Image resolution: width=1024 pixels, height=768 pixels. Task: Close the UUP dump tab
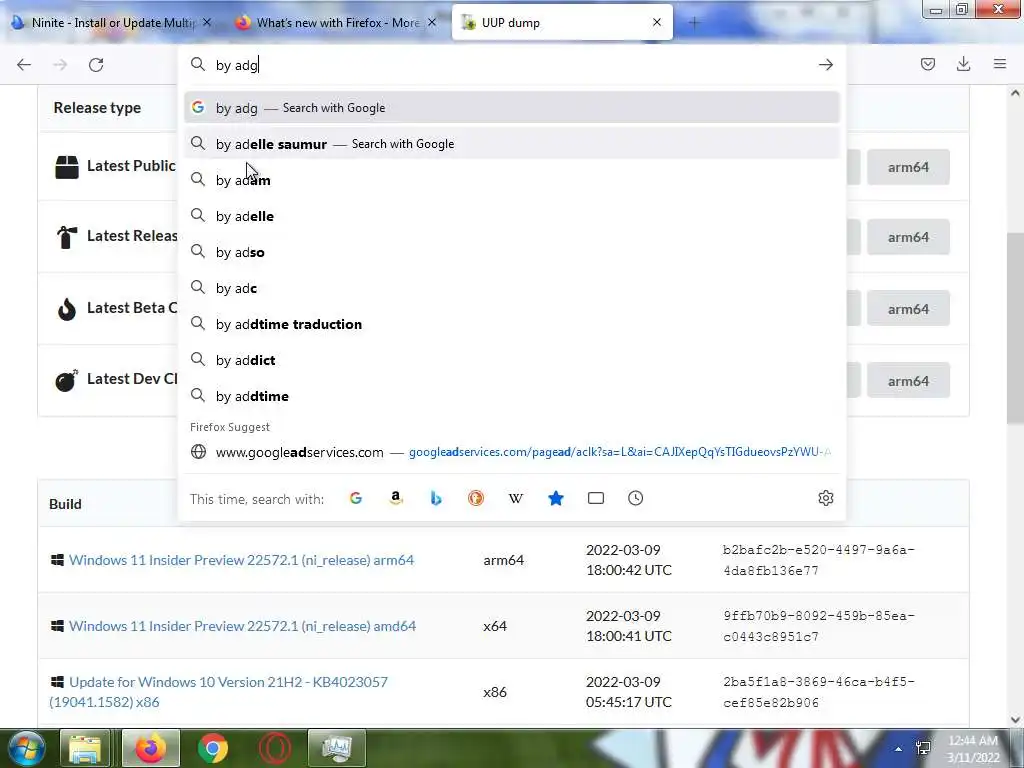[657, 22]
